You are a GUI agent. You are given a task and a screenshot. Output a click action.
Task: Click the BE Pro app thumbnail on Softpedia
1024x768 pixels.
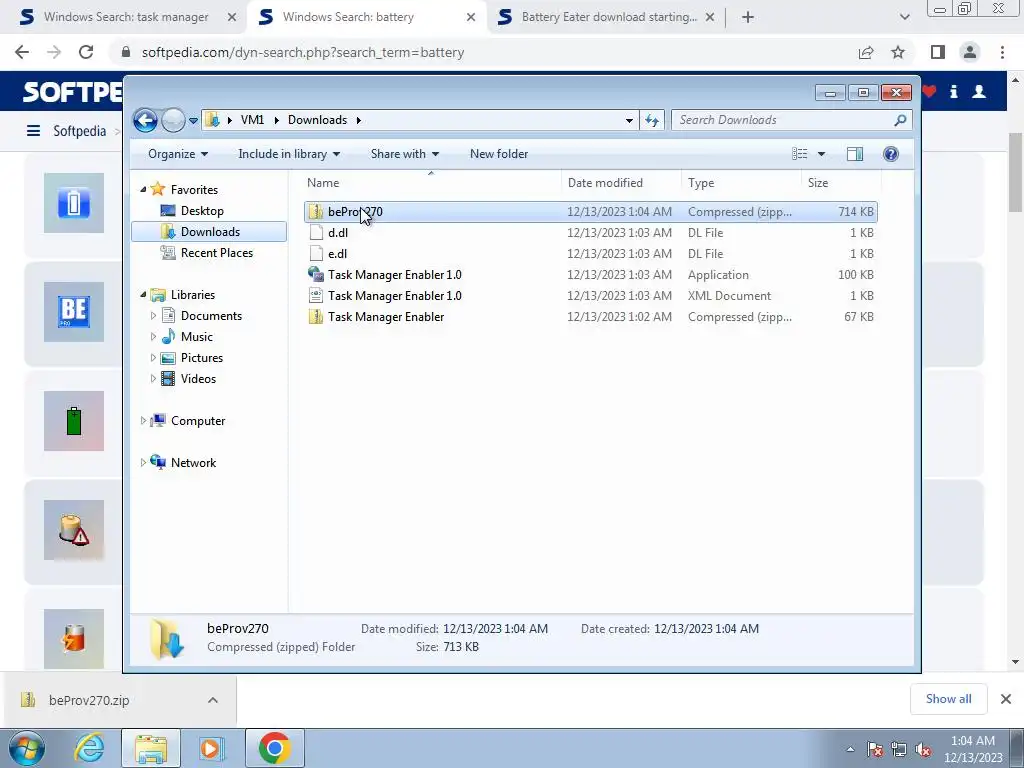click(74, 312)
